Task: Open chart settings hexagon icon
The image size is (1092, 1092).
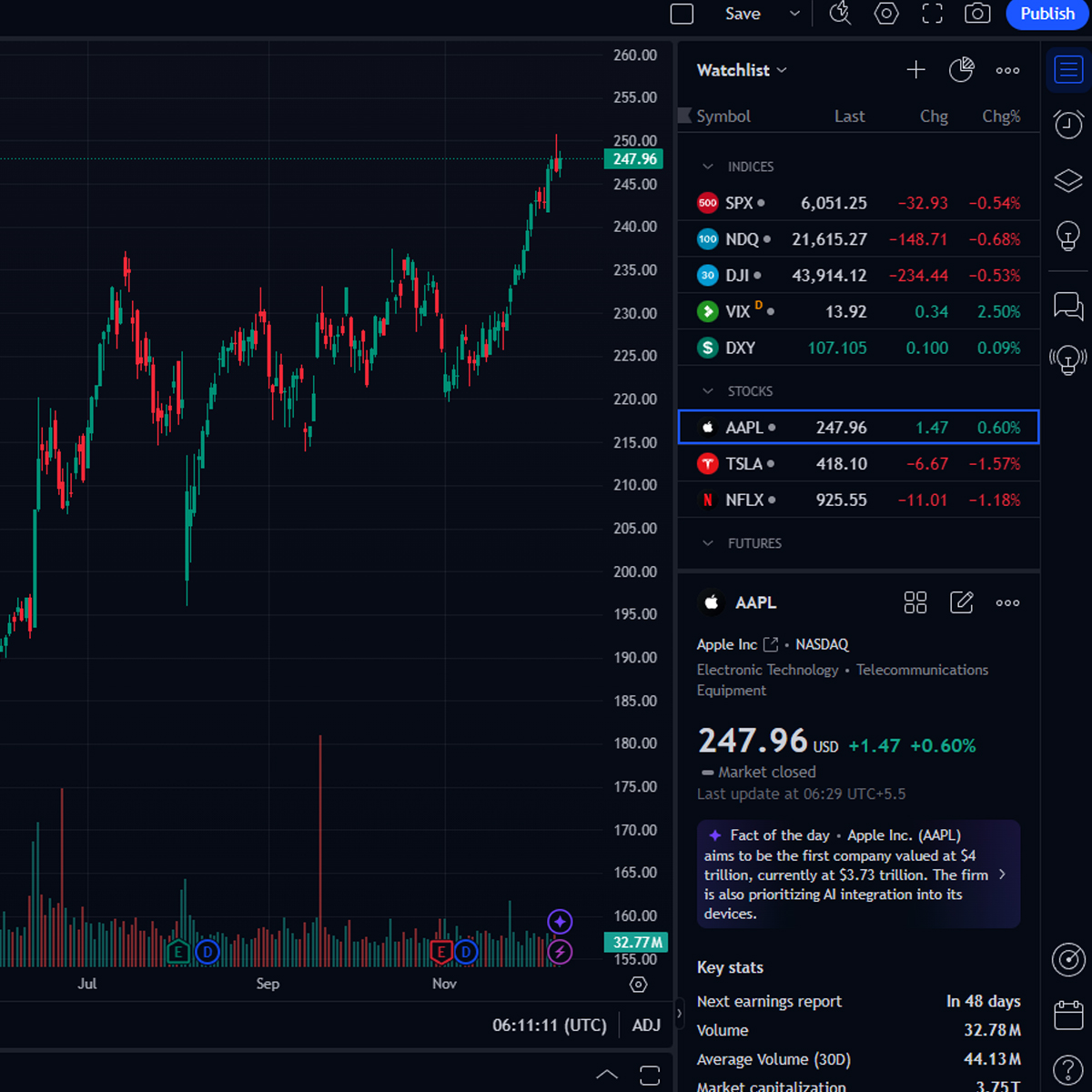Action: [886, 14]
